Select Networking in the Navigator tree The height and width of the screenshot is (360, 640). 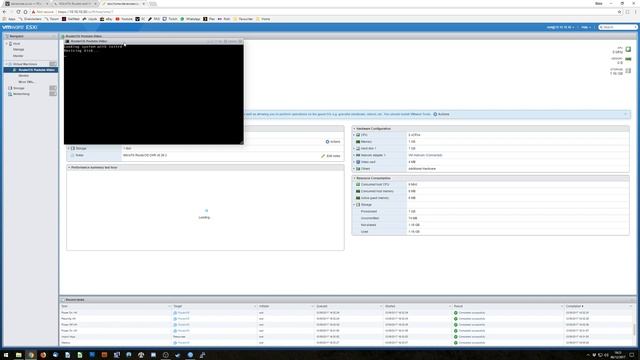coord(21,94)
